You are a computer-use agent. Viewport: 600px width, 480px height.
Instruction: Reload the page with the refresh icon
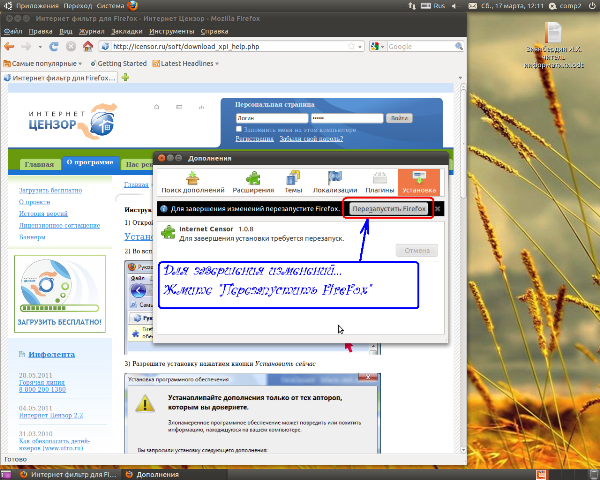coord(54,46)
